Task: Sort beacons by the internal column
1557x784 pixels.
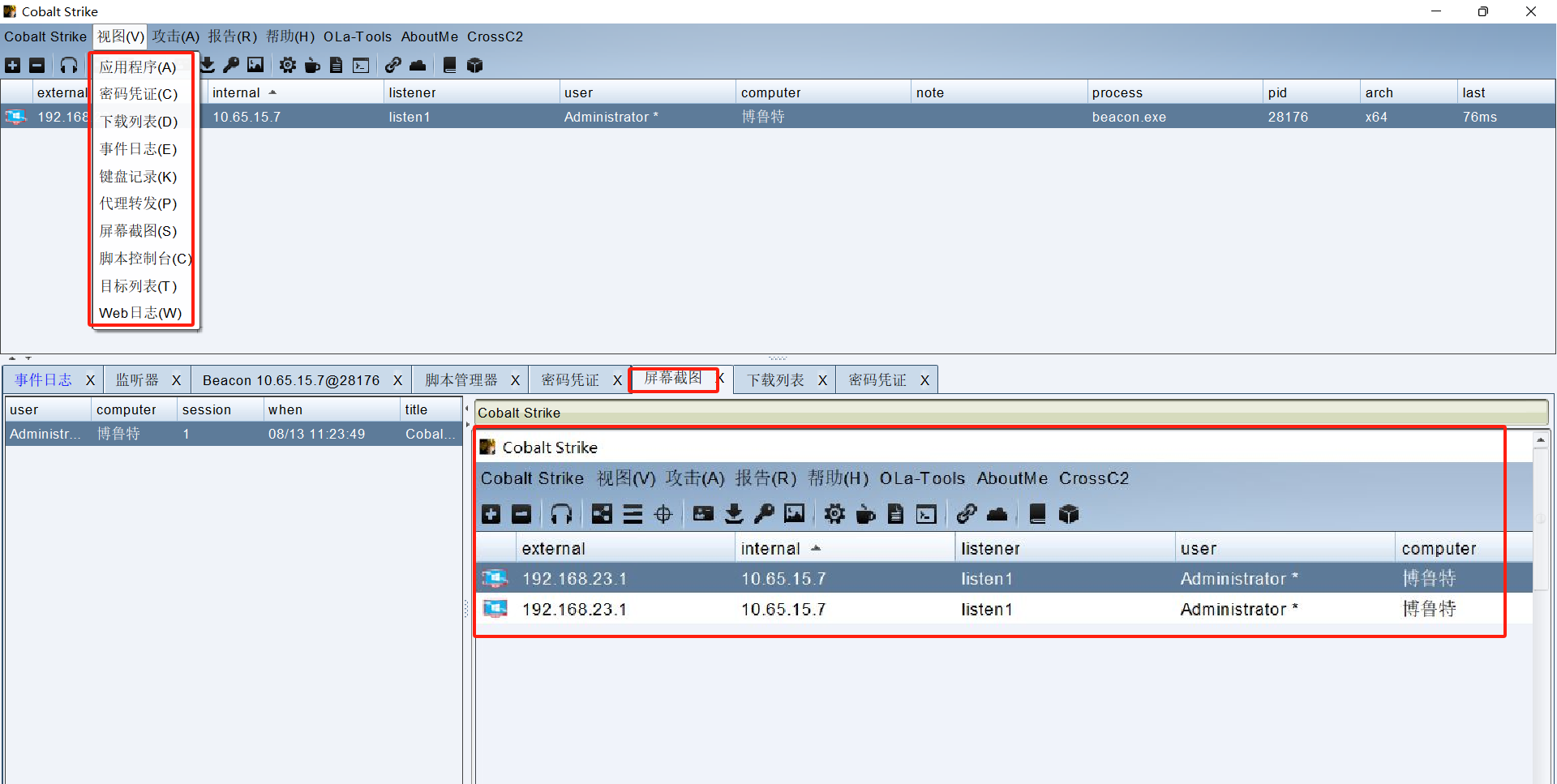Action: click(295, 92)
